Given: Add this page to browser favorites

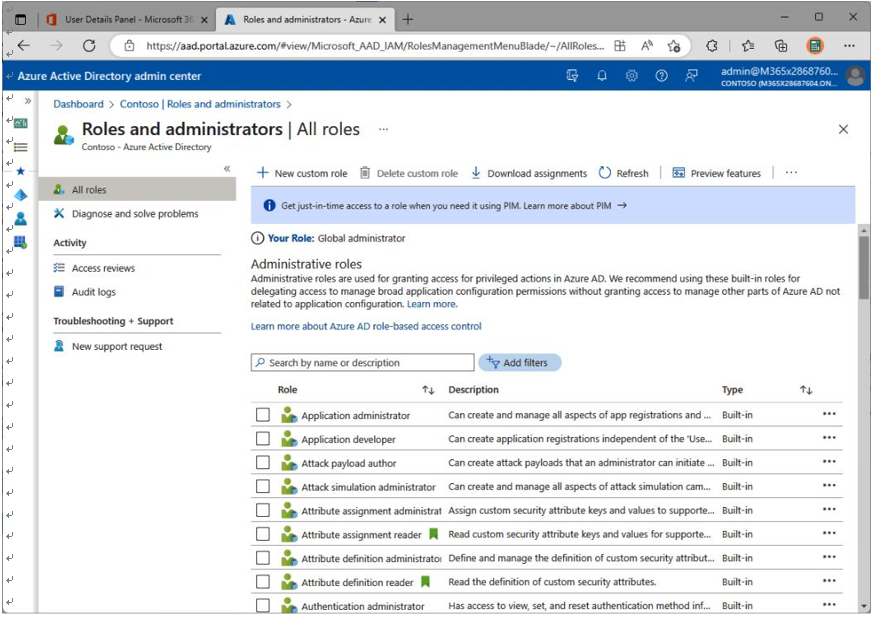Looking at the screenshot, I should (x=674, y=46).
